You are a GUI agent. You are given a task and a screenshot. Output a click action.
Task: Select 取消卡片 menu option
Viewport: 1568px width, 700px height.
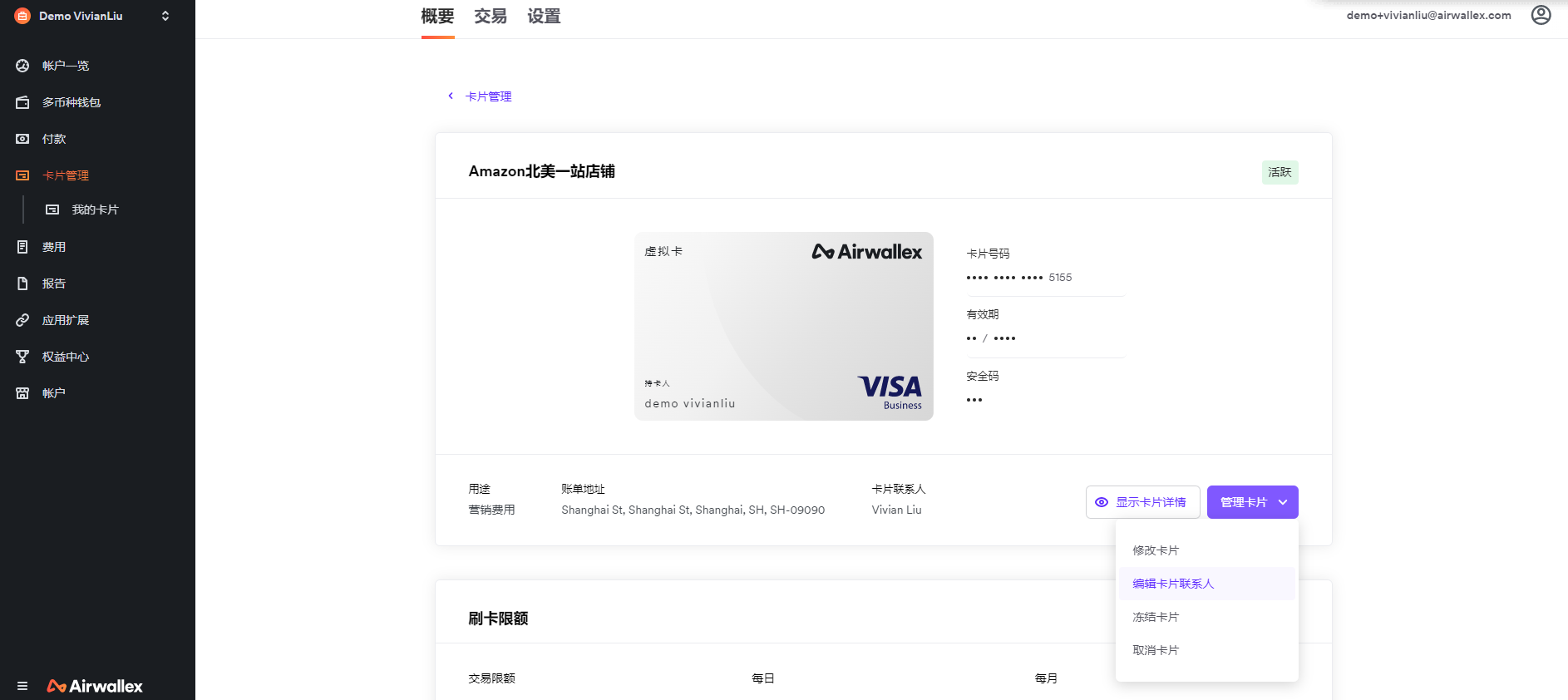pyautogui.click(x=1156, y=650)
